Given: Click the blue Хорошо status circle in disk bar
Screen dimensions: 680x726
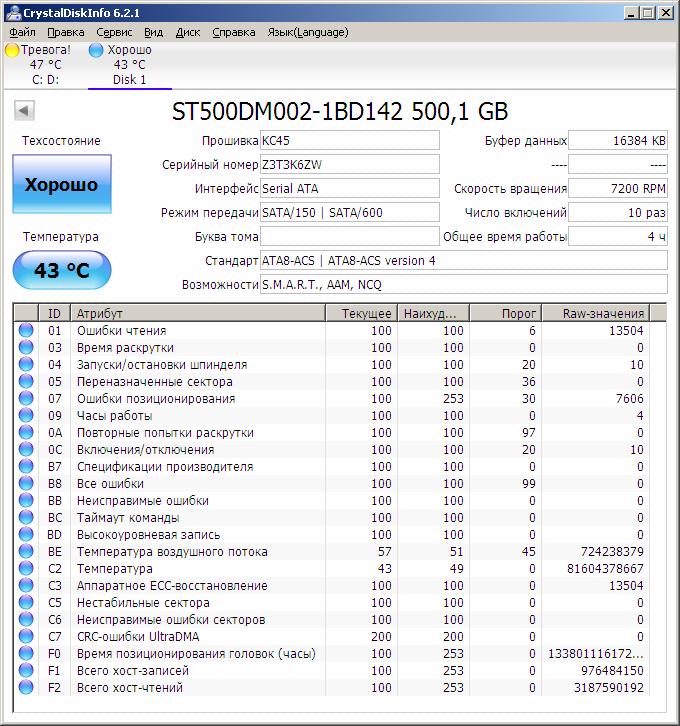Looking at the screenshot, I should (96, 50).
